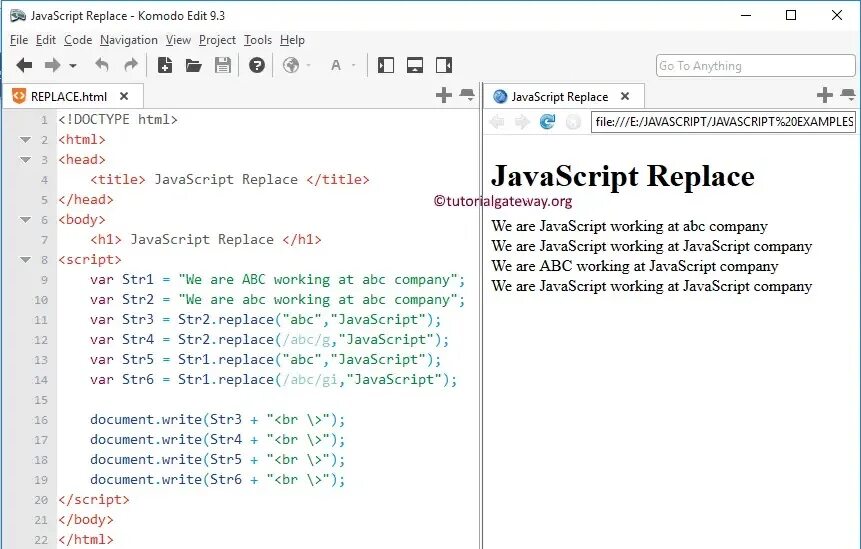
Task: Click the Komodo Edit application icon in title bar
Action: pos(18,15)
